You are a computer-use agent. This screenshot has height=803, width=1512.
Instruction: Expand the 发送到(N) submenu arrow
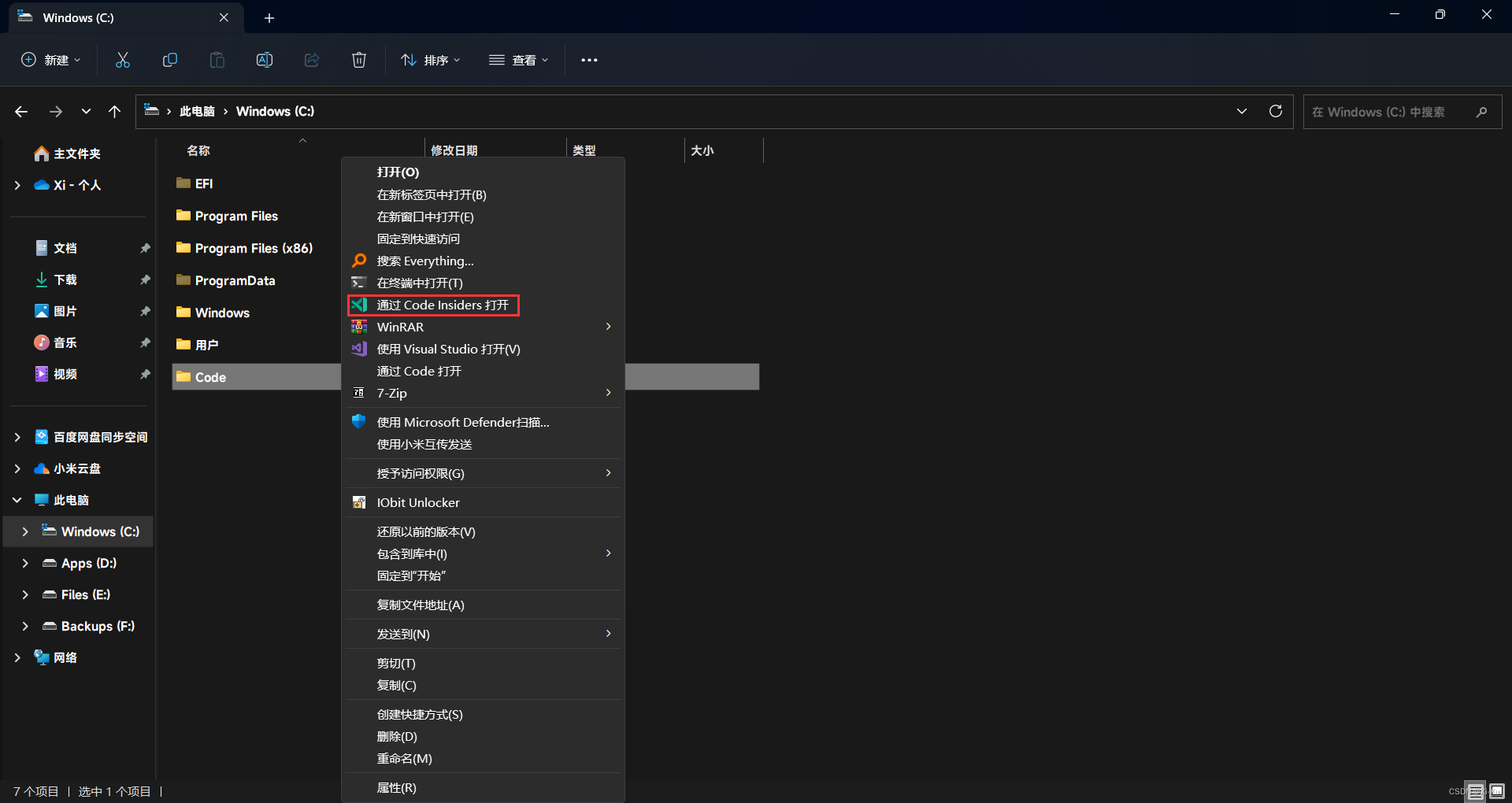(607, 634)
